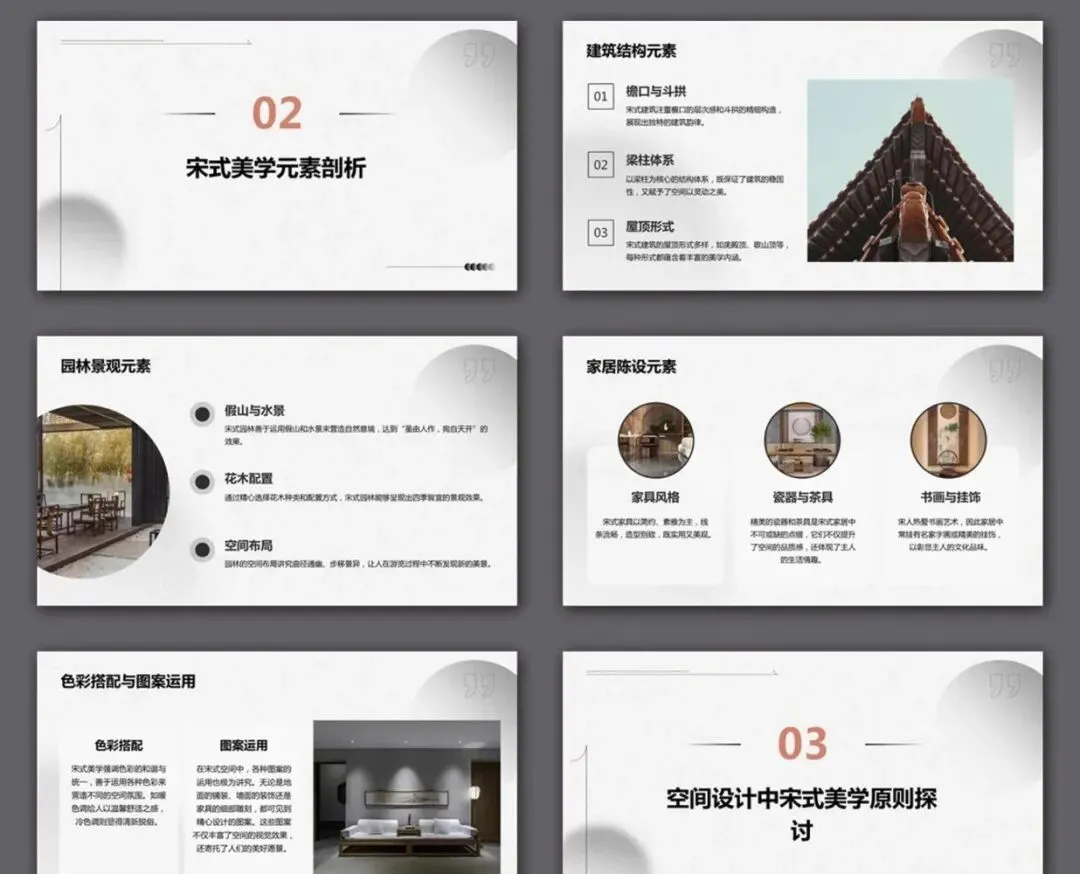
Task: Click the card title 书画与挂饰
Action: [x=950, y=497]
